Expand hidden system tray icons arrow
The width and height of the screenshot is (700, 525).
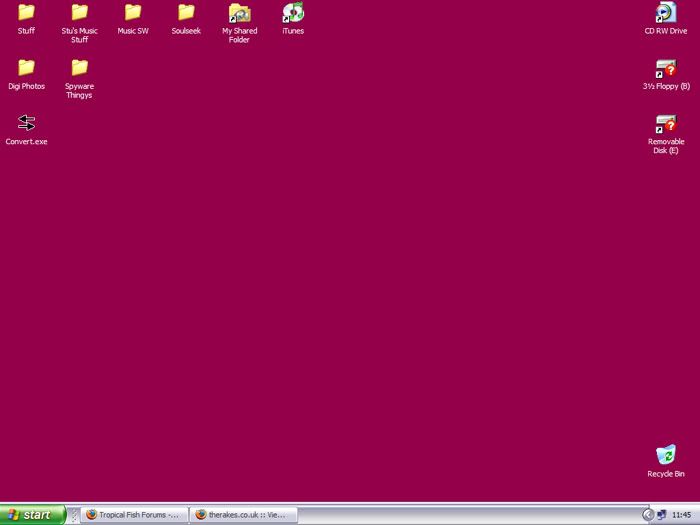click(x=648, y=515)
